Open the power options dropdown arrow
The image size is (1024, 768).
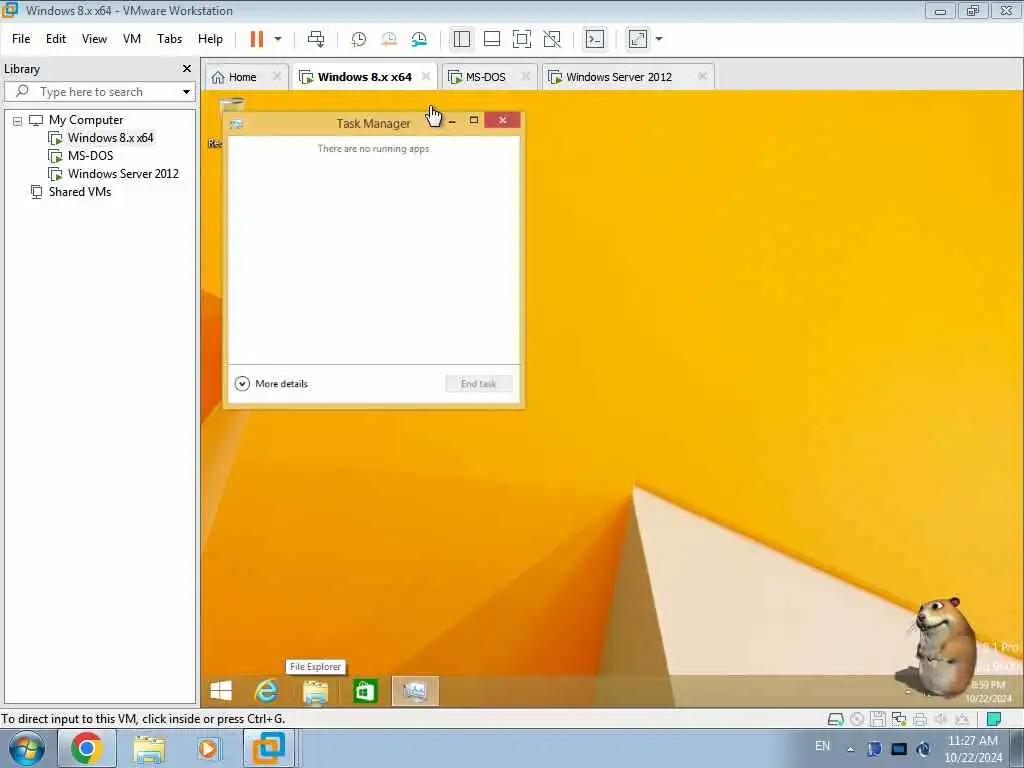[x=278, y=39]
